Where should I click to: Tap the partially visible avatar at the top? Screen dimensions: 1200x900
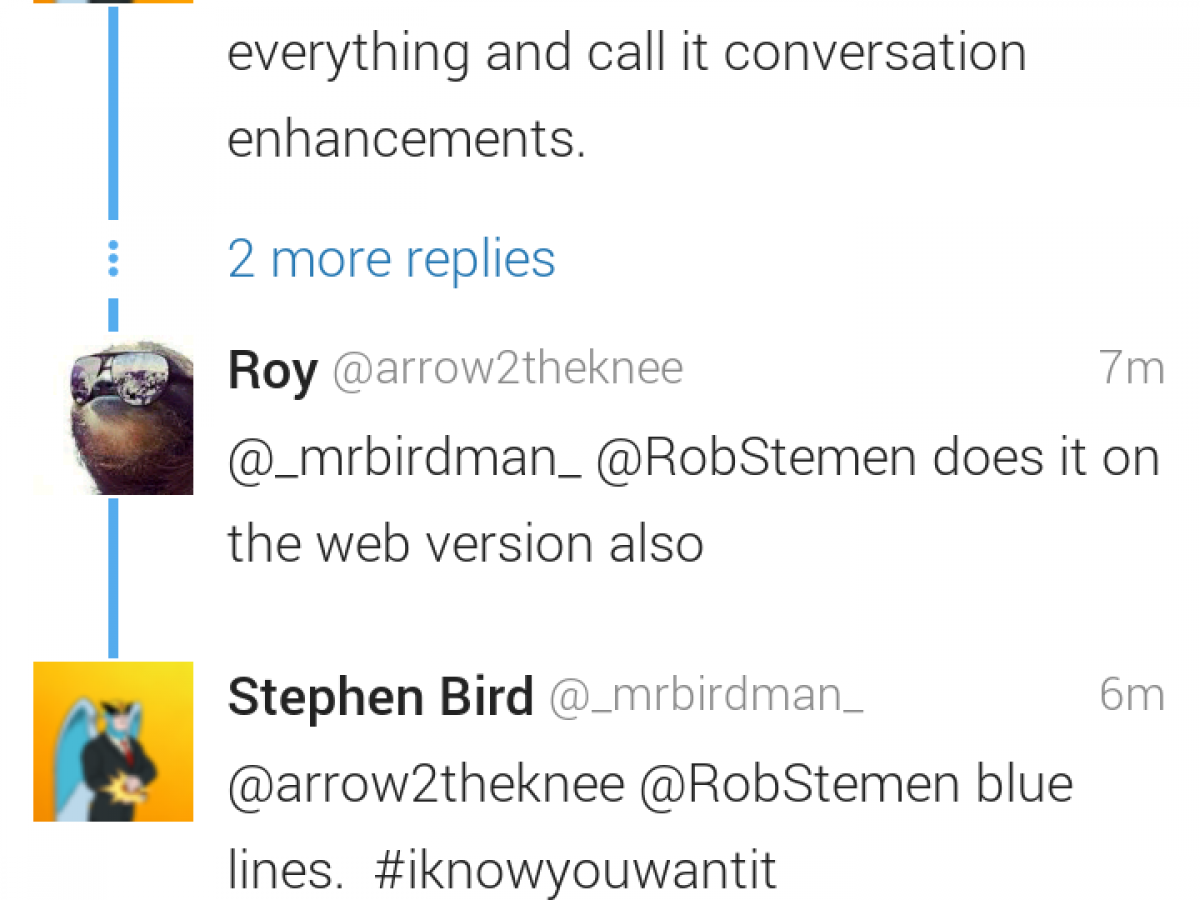click(x=113, y=2)
